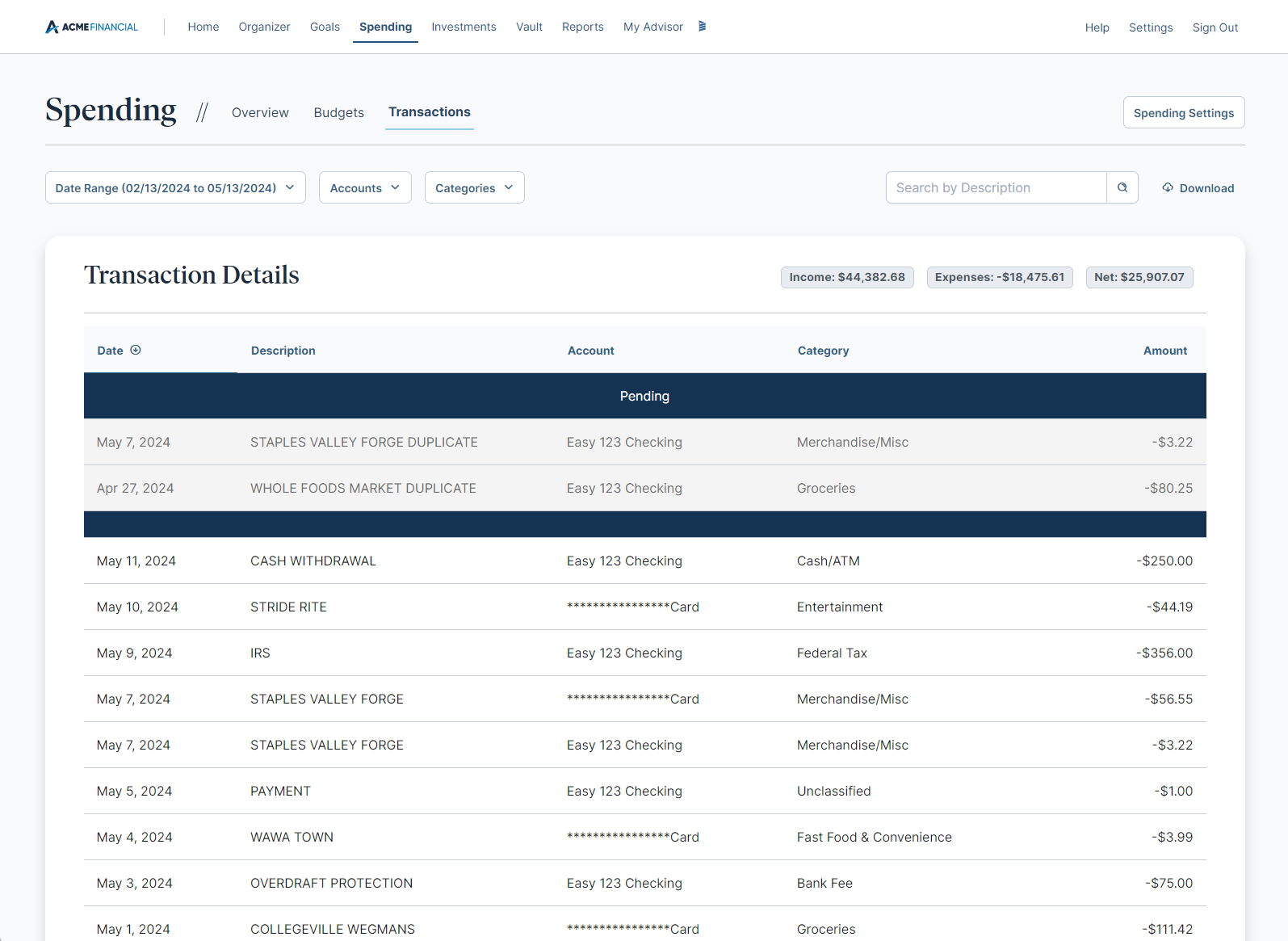Screen dimensions: 1288x941
Task: Click Fast Food & Convenience category
Action: pyautogui.click(x=874, y=837)
